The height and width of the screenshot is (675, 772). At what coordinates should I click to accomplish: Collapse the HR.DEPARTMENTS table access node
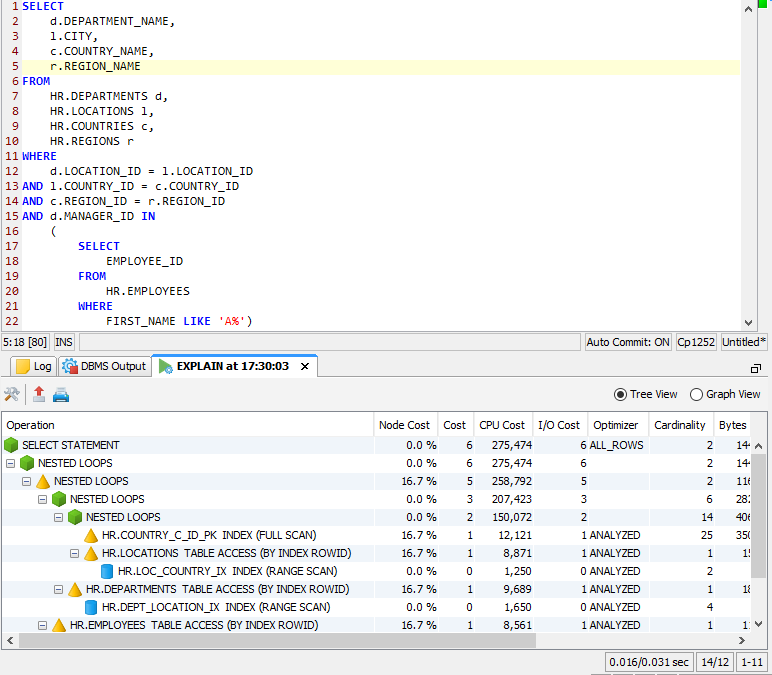(59, 589)
